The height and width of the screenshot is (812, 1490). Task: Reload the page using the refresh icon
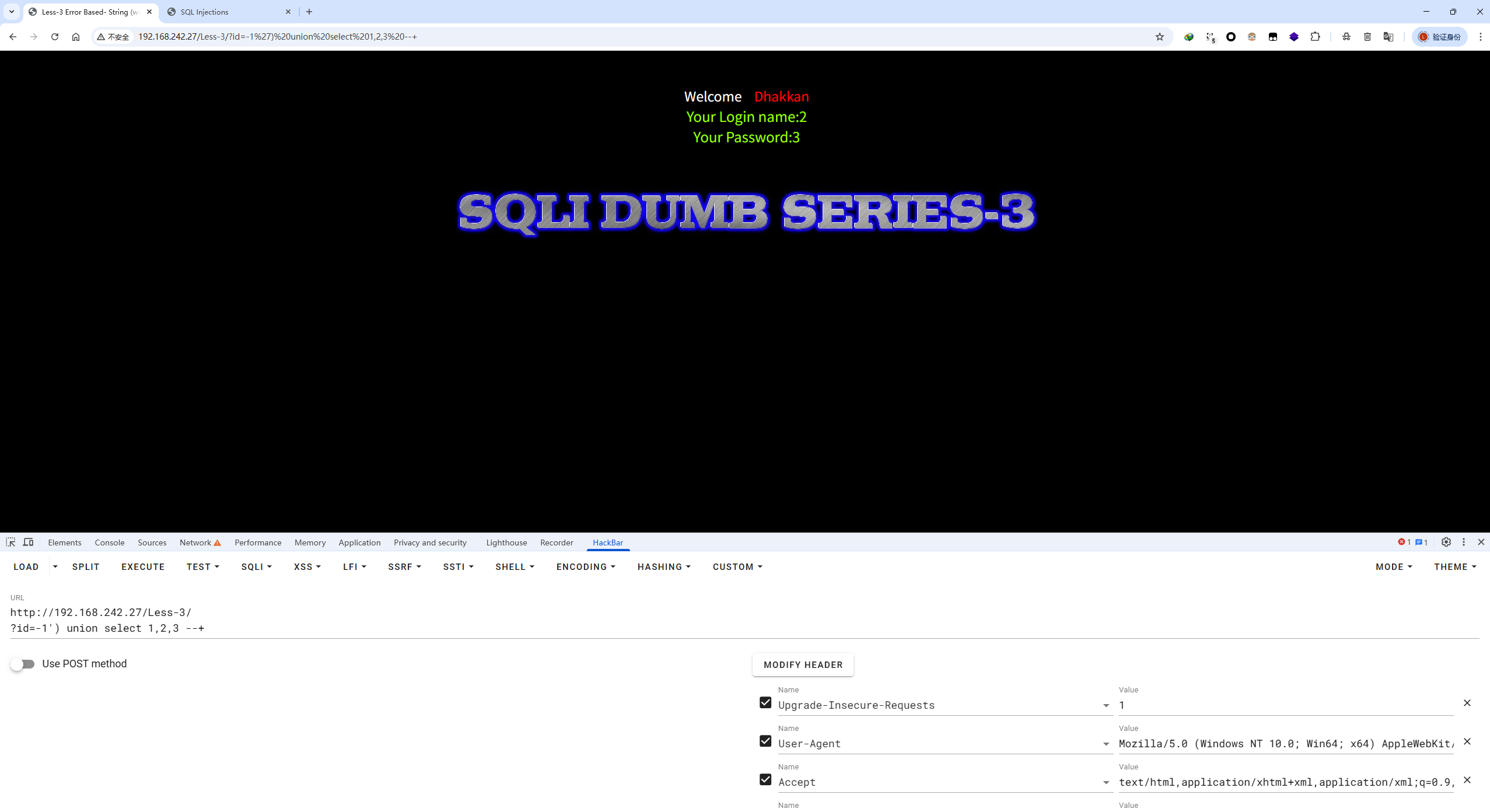pos(55,37)
